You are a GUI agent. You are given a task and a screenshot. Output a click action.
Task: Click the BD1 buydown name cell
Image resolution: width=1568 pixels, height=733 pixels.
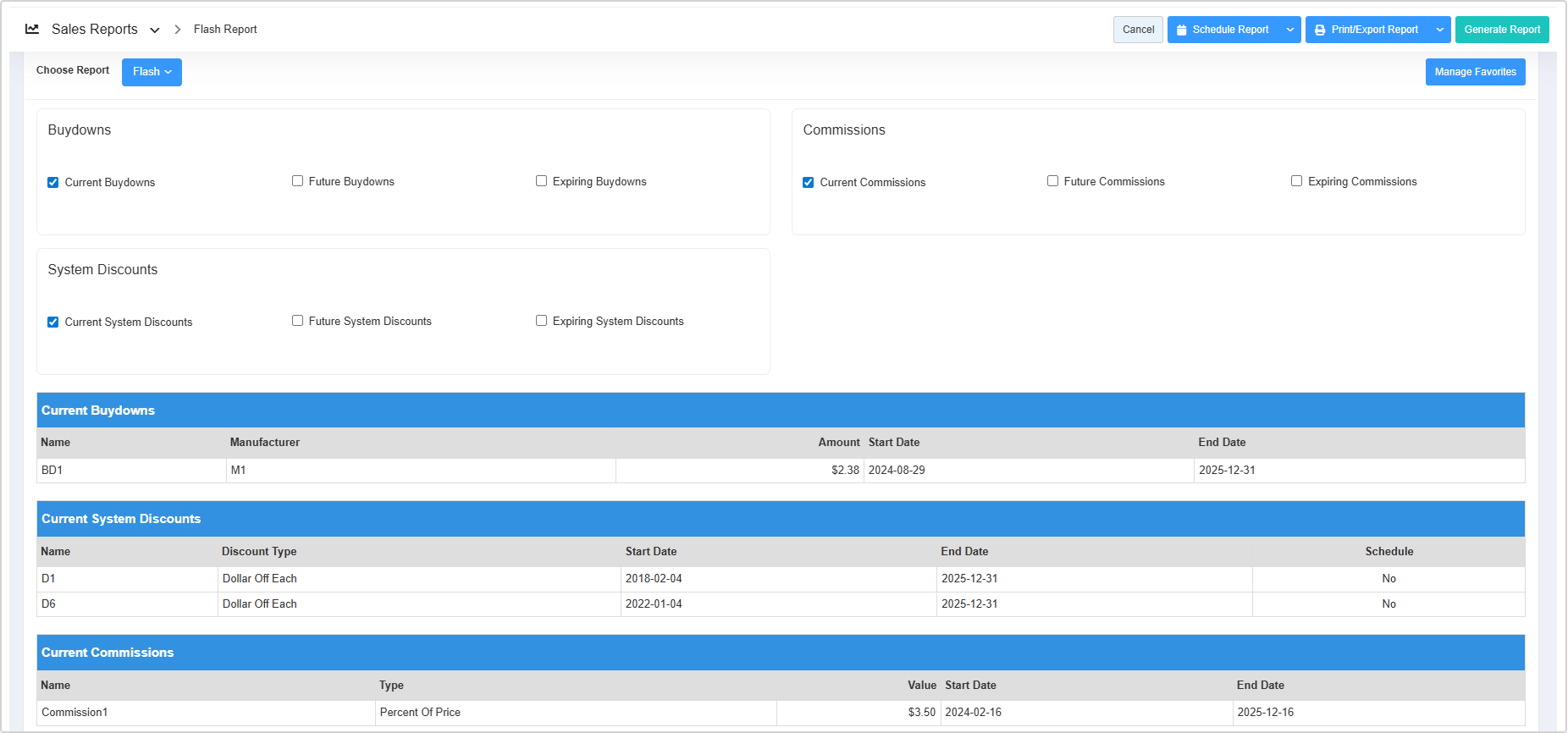point(131,471)
